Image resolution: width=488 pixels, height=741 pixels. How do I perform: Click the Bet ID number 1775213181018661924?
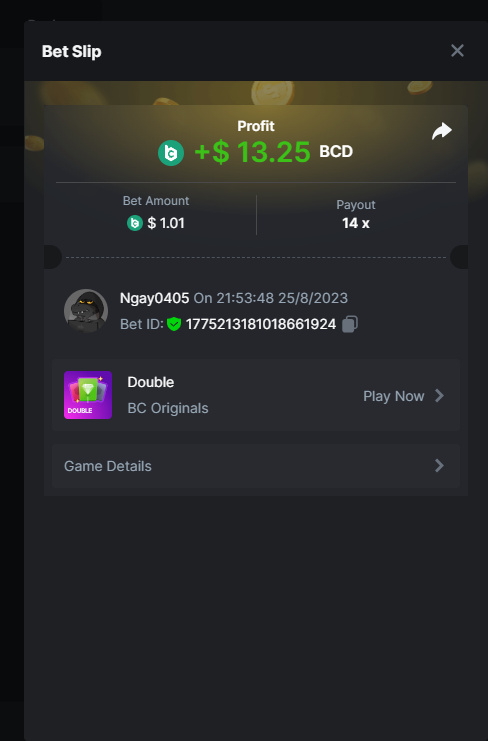coord(261,324)
